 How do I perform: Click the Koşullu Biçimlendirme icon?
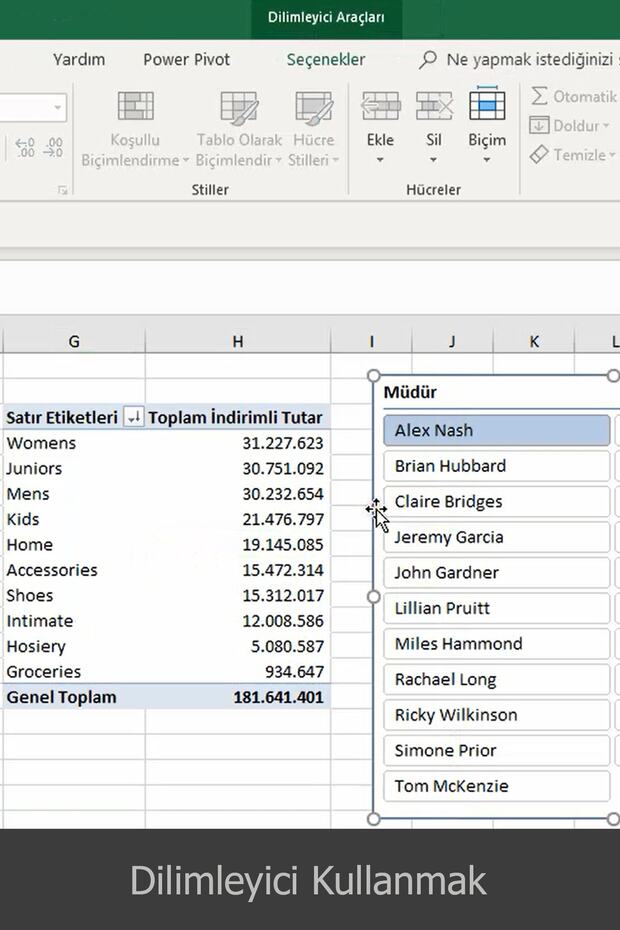pos(135,108)
